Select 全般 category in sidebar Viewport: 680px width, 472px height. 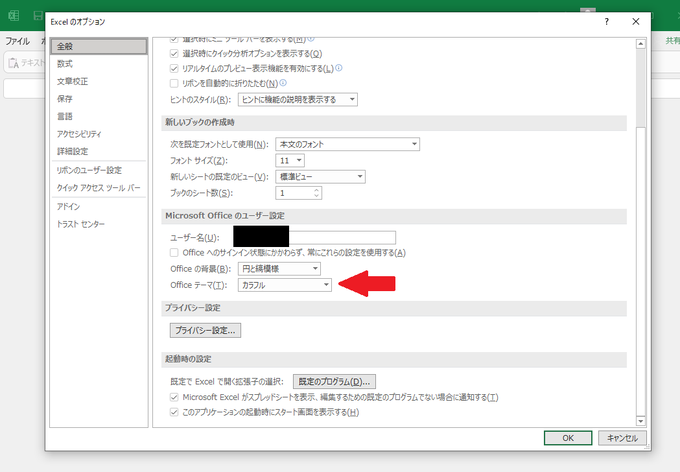[99, 46]
